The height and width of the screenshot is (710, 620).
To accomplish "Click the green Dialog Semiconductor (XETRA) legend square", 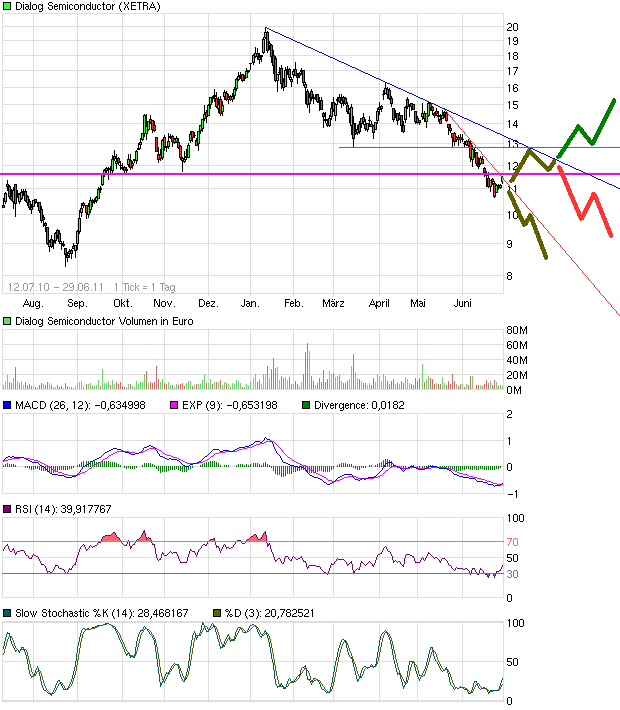I will (7, 6).
